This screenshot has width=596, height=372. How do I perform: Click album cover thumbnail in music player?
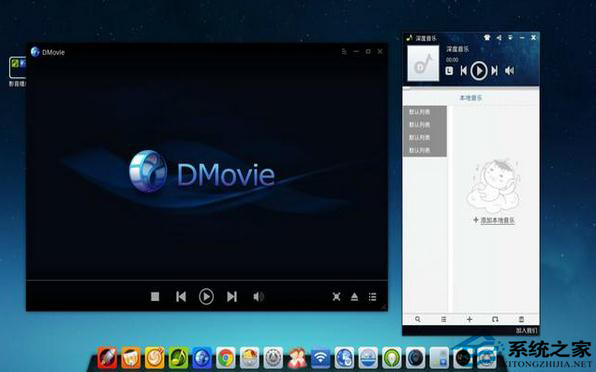[x=423, y=63]
